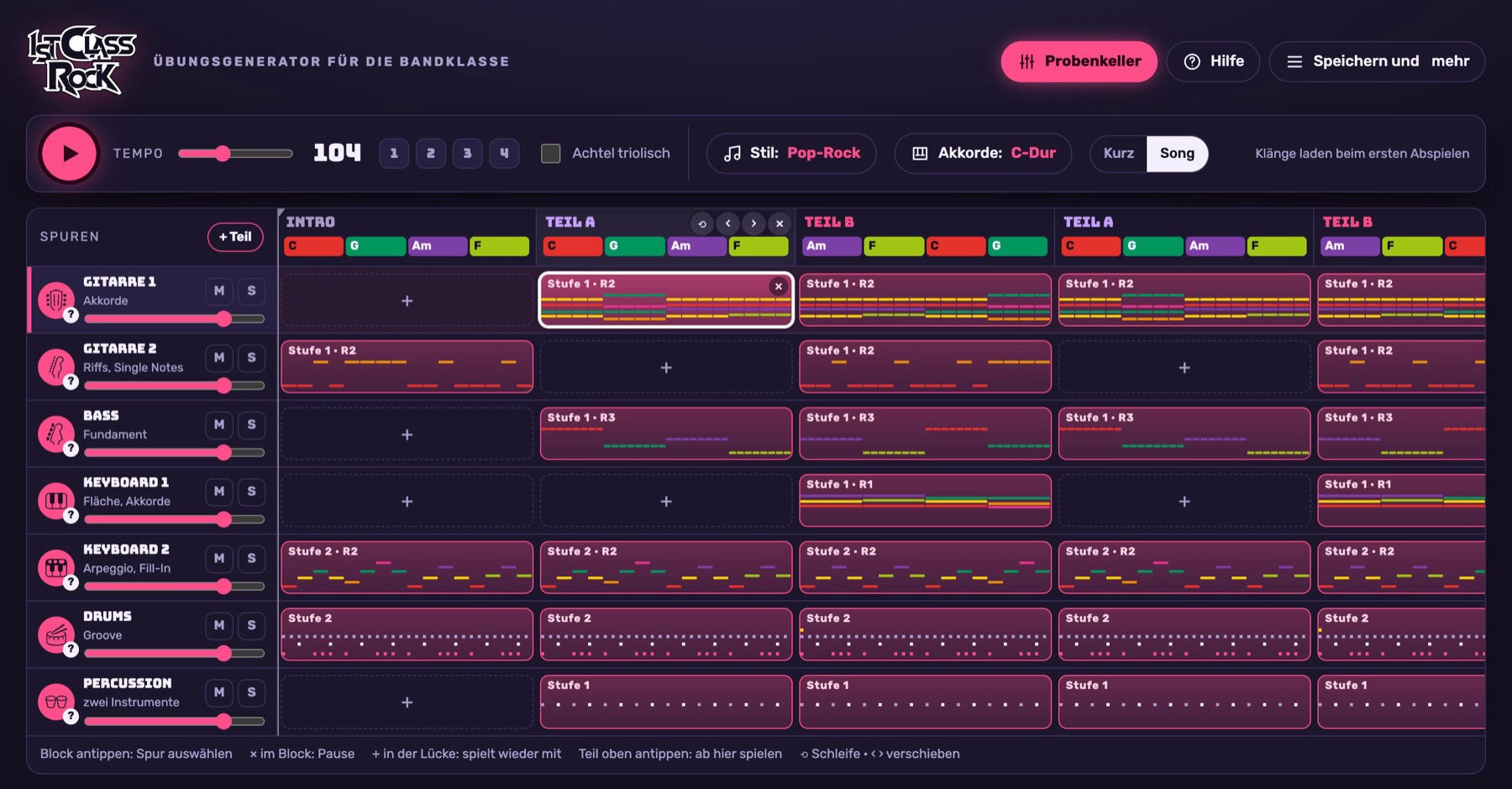Mute the Drums track
The image size is (1512, 789).
click(x=219, y=625)
